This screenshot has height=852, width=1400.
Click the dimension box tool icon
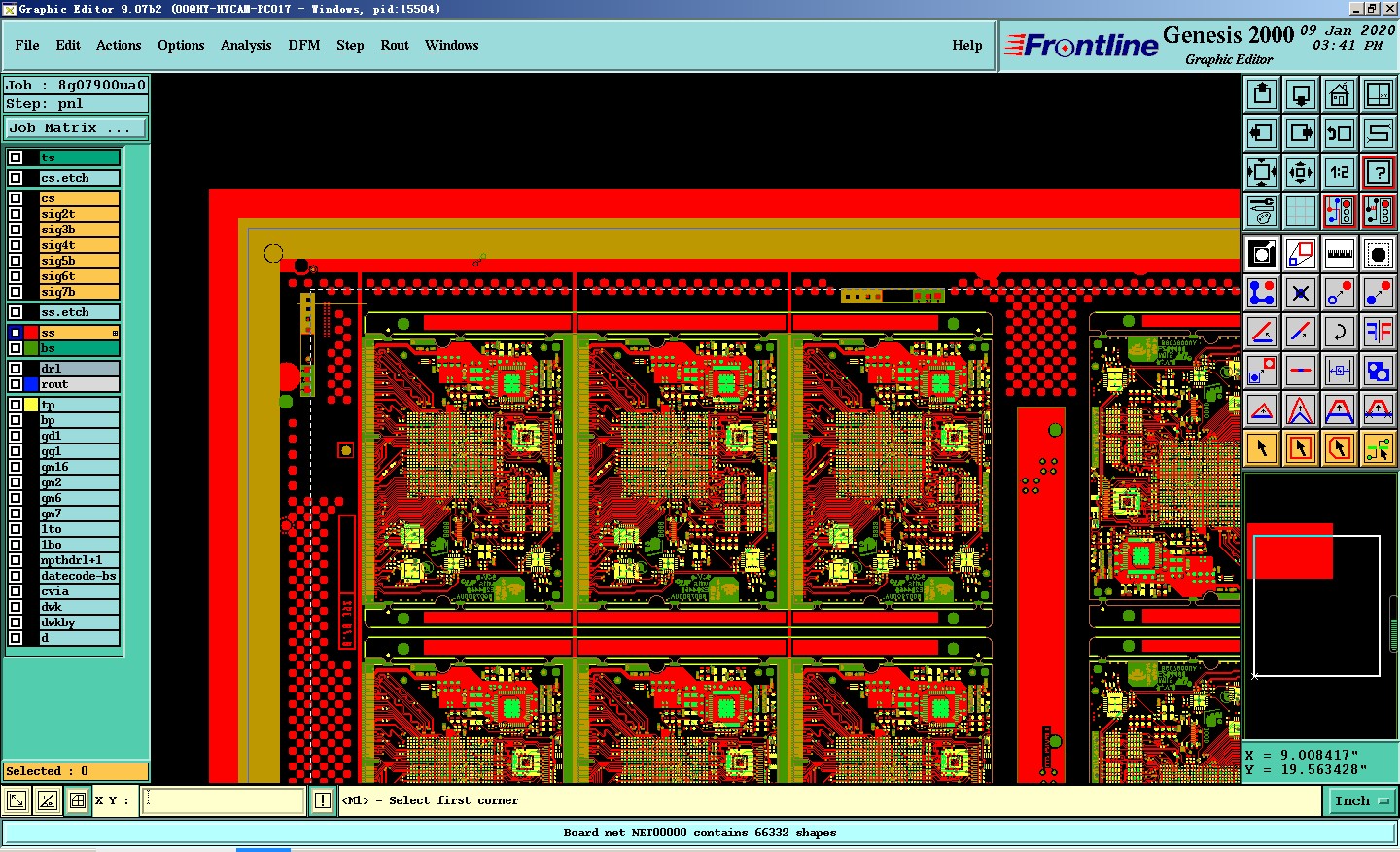(x=1340, y=371)
